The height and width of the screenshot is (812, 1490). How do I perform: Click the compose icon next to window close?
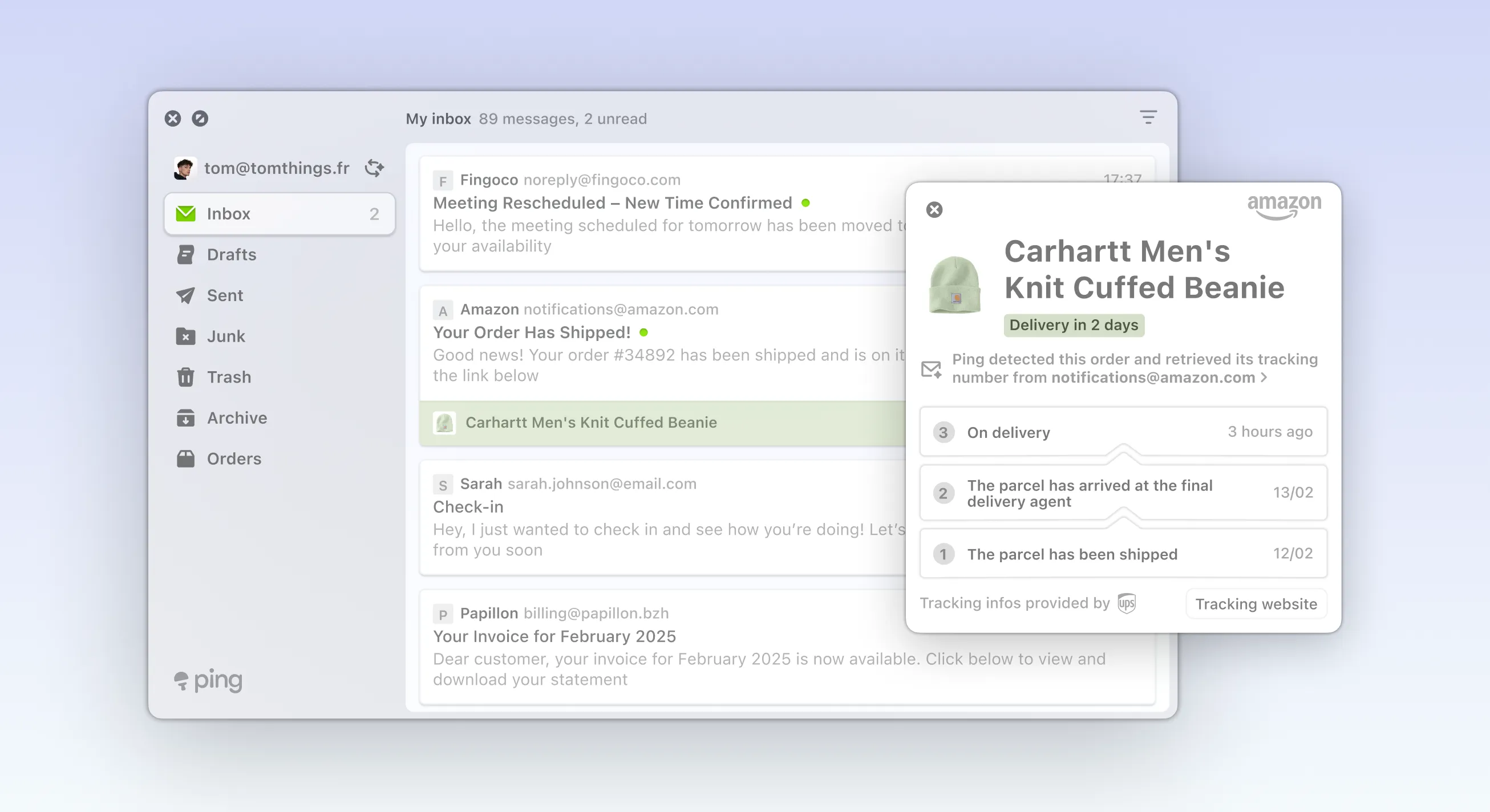[200, 119]
